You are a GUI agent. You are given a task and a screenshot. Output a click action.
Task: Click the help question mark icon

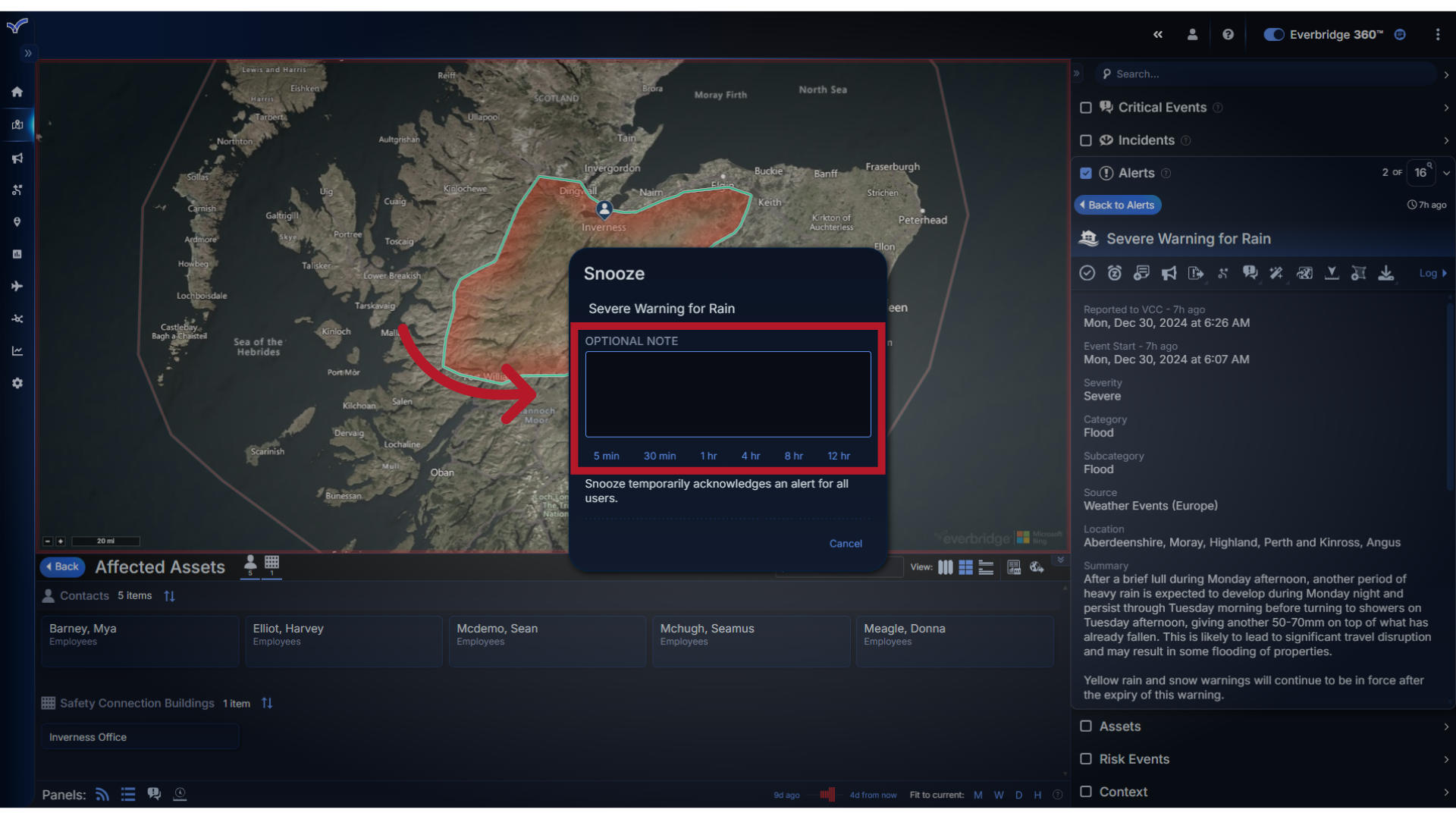(x=1228, y=34)
